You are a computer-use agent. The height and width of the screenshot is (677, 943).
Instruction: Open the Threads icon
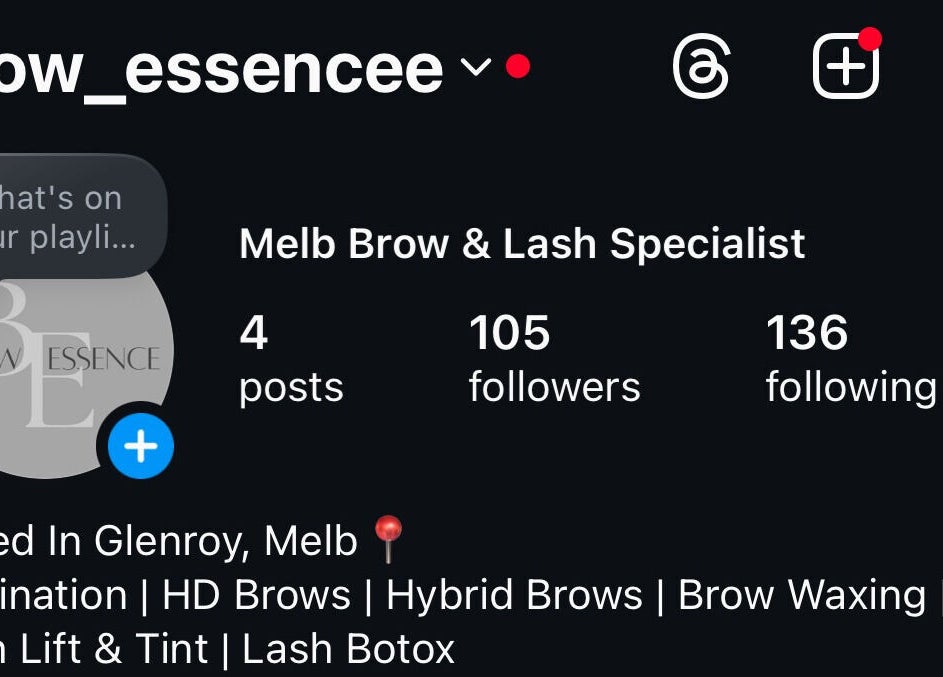(x=701, y=67)
